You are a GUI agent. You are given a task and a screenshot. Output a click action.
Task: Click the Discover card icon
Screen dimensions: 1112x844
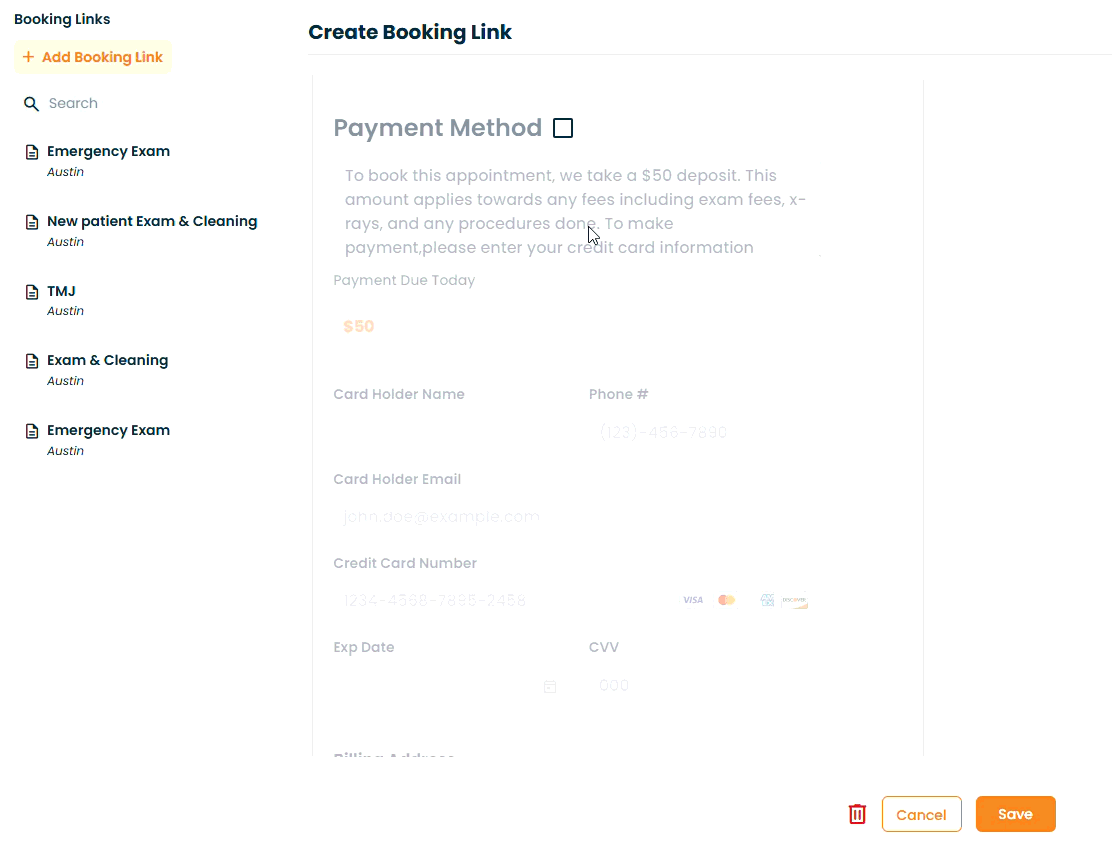pos(795,600)
